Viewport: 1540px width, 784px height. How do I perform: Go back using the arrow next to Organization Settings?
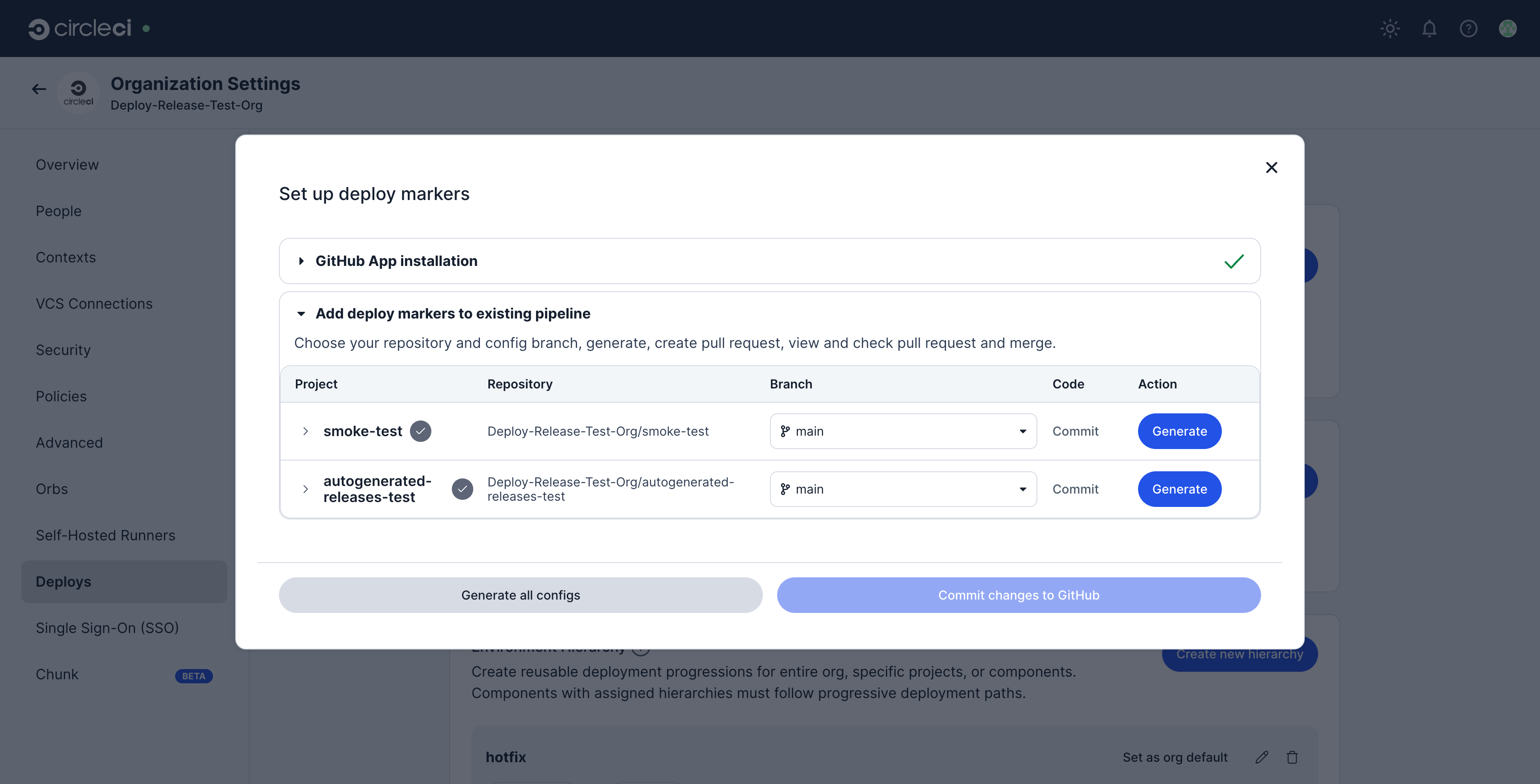[38, 89]
